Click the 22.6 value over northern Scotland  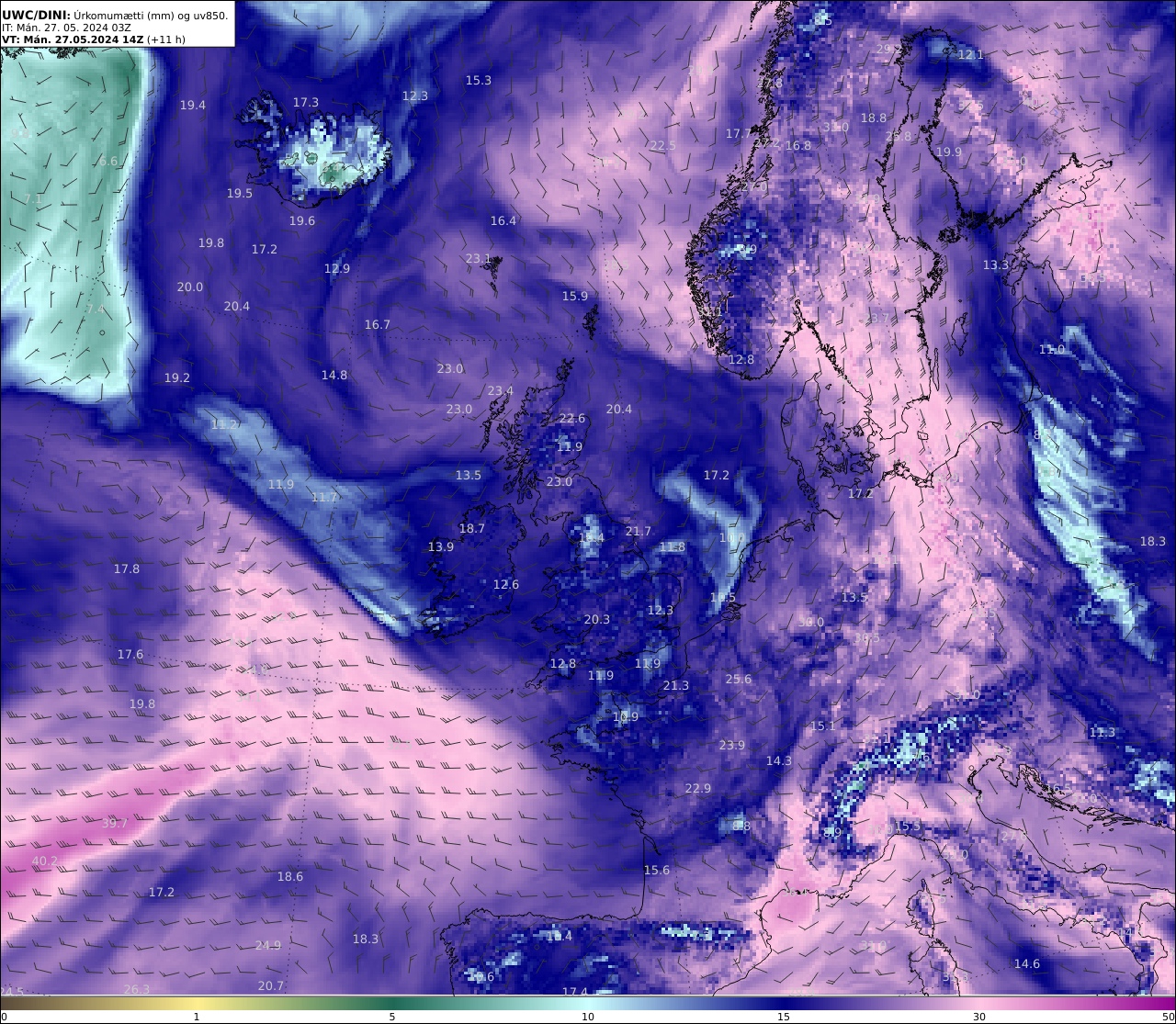pyautogui.click(x=572, y=419)
